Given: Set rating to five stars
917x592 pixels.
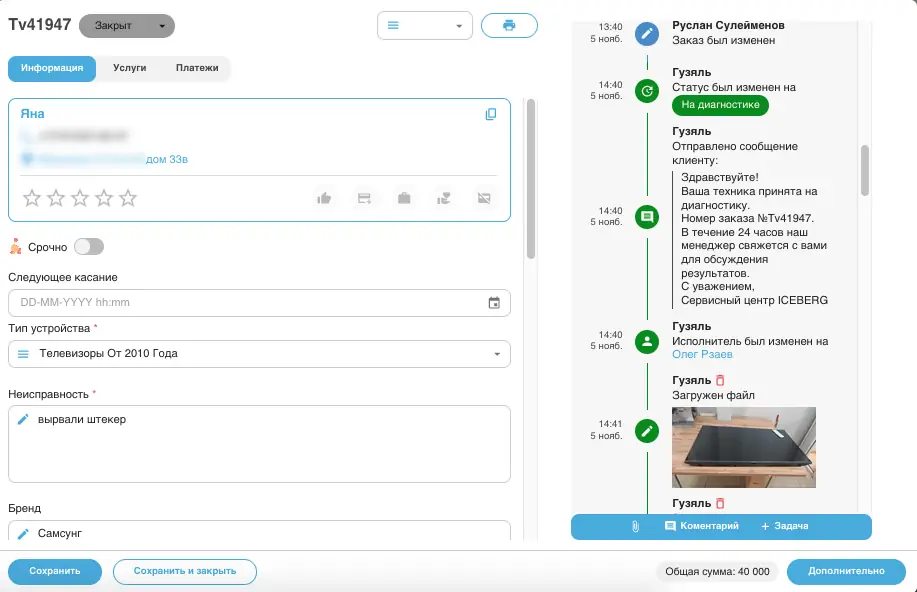Looking at the screenshot, I should coord(128,198).
